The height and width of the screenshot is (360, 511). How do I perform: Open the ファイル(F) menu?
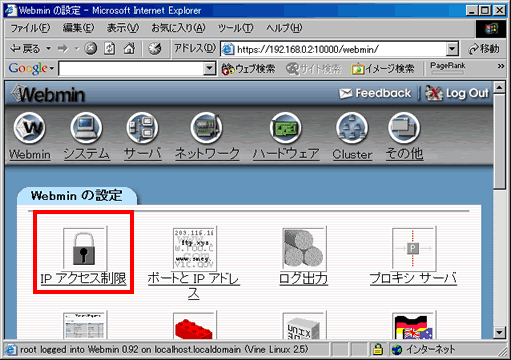[30, 28]
